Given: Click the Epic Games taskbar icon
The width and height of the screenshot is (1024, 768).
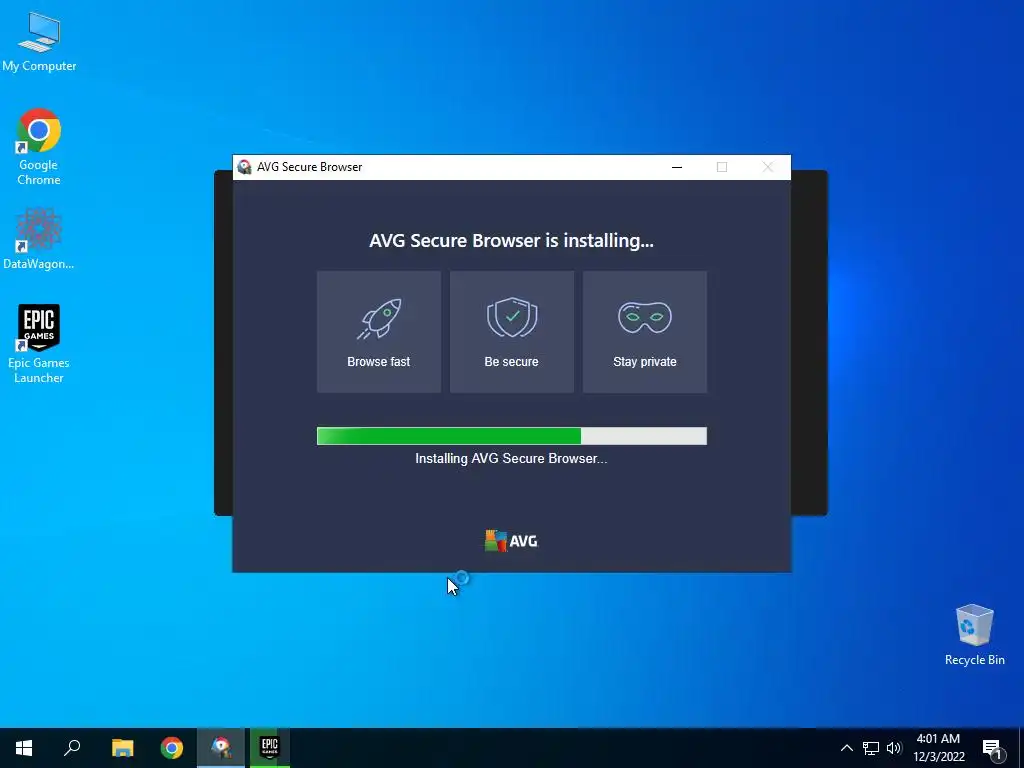Looking at the screenshot, I should coord(270,748).
